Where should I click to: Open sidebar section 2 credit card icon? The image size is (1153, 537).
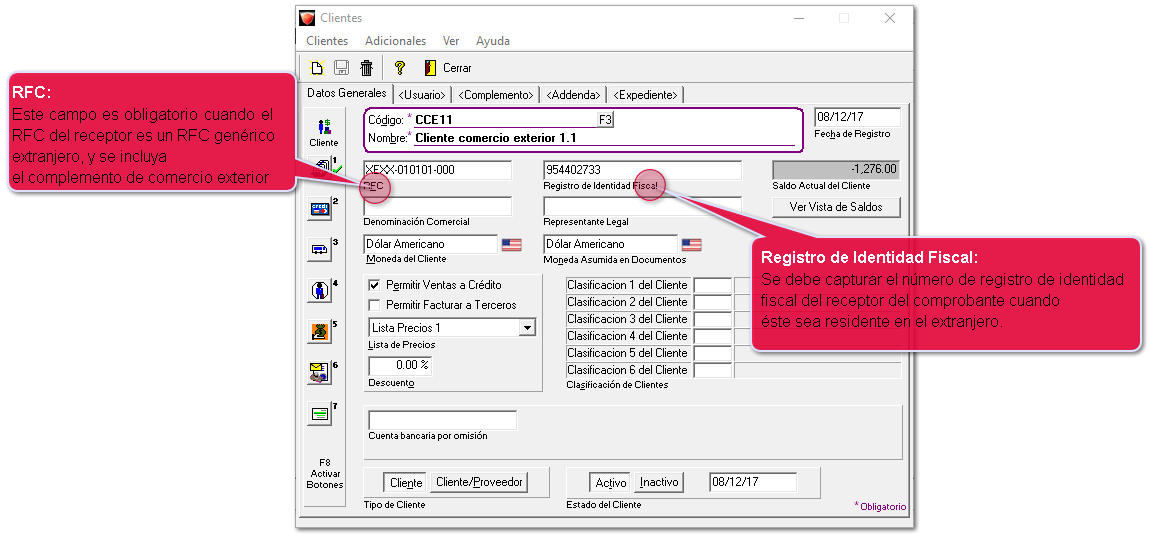(x=320, y=209)
